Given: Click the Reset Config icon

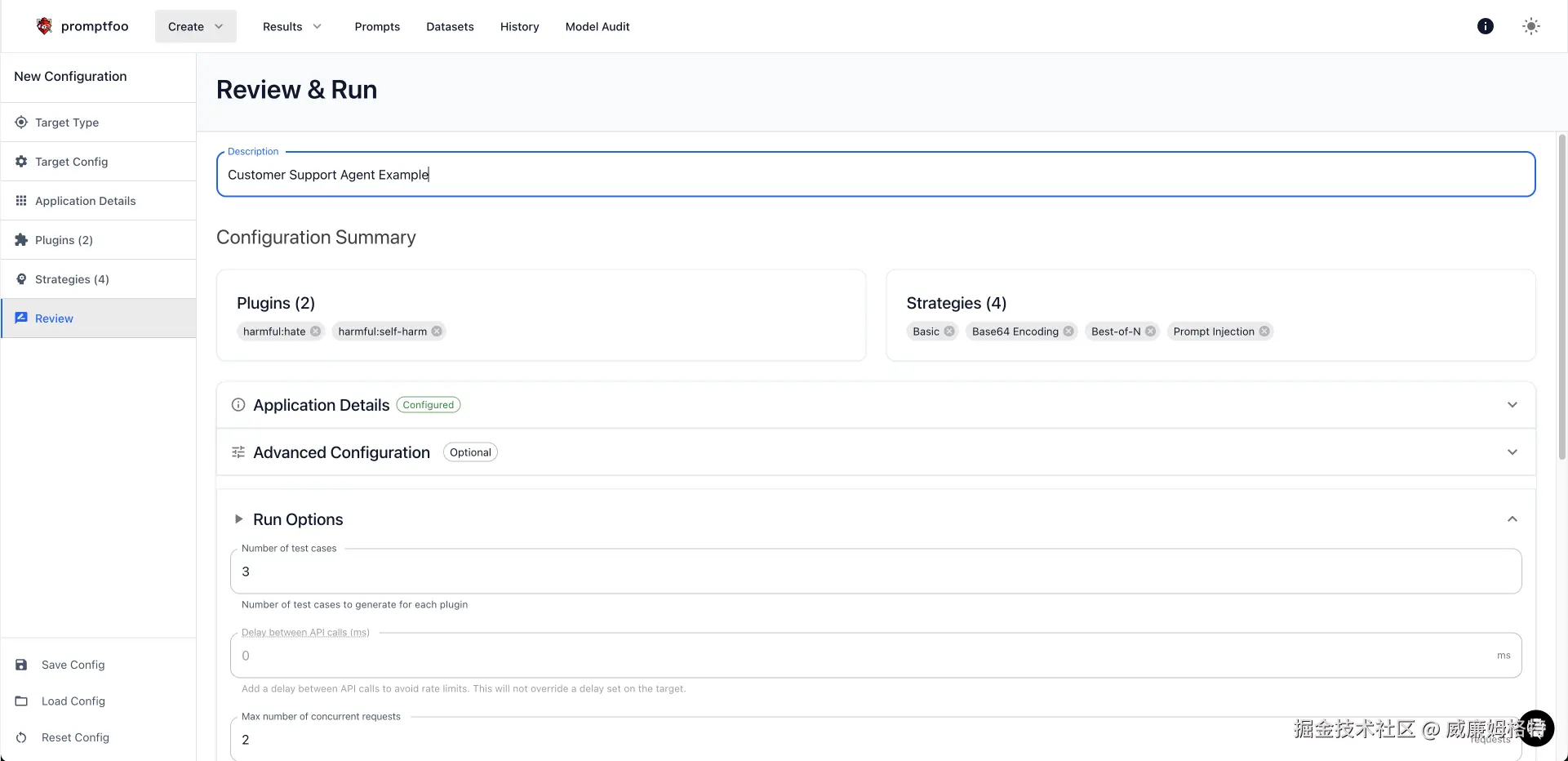Looking at the screenshot, I should click(x=22, y=737).
